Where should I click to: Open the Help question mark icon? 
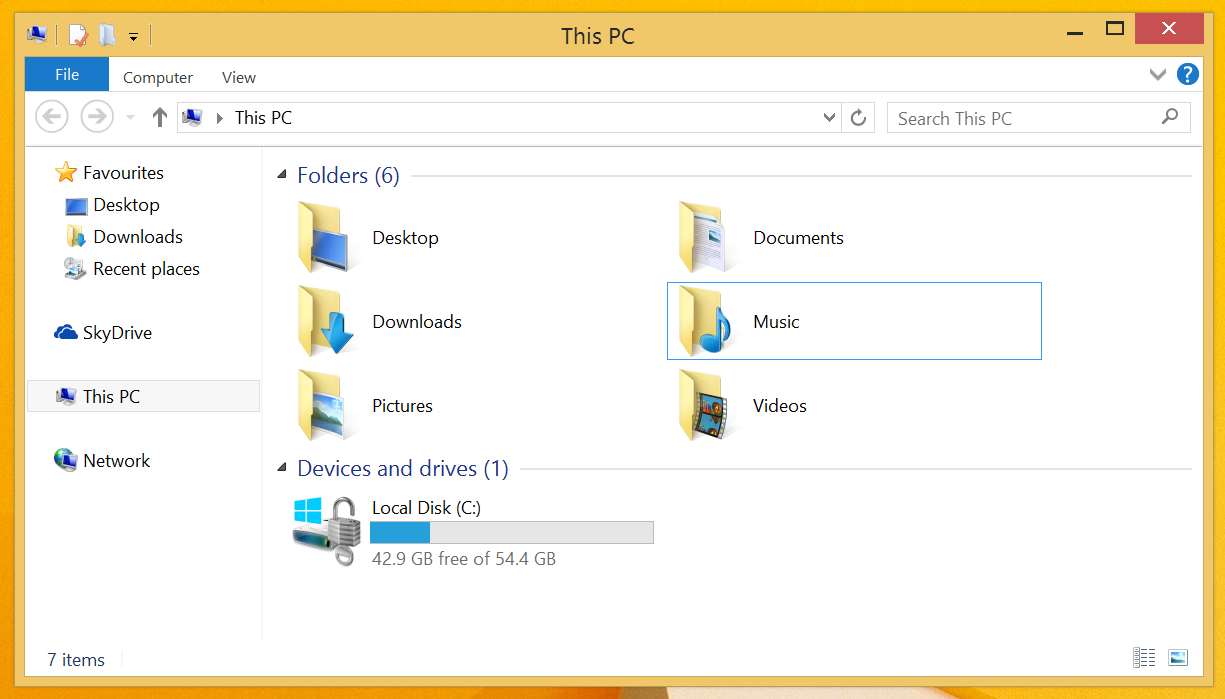click(x=1187, y=74)
